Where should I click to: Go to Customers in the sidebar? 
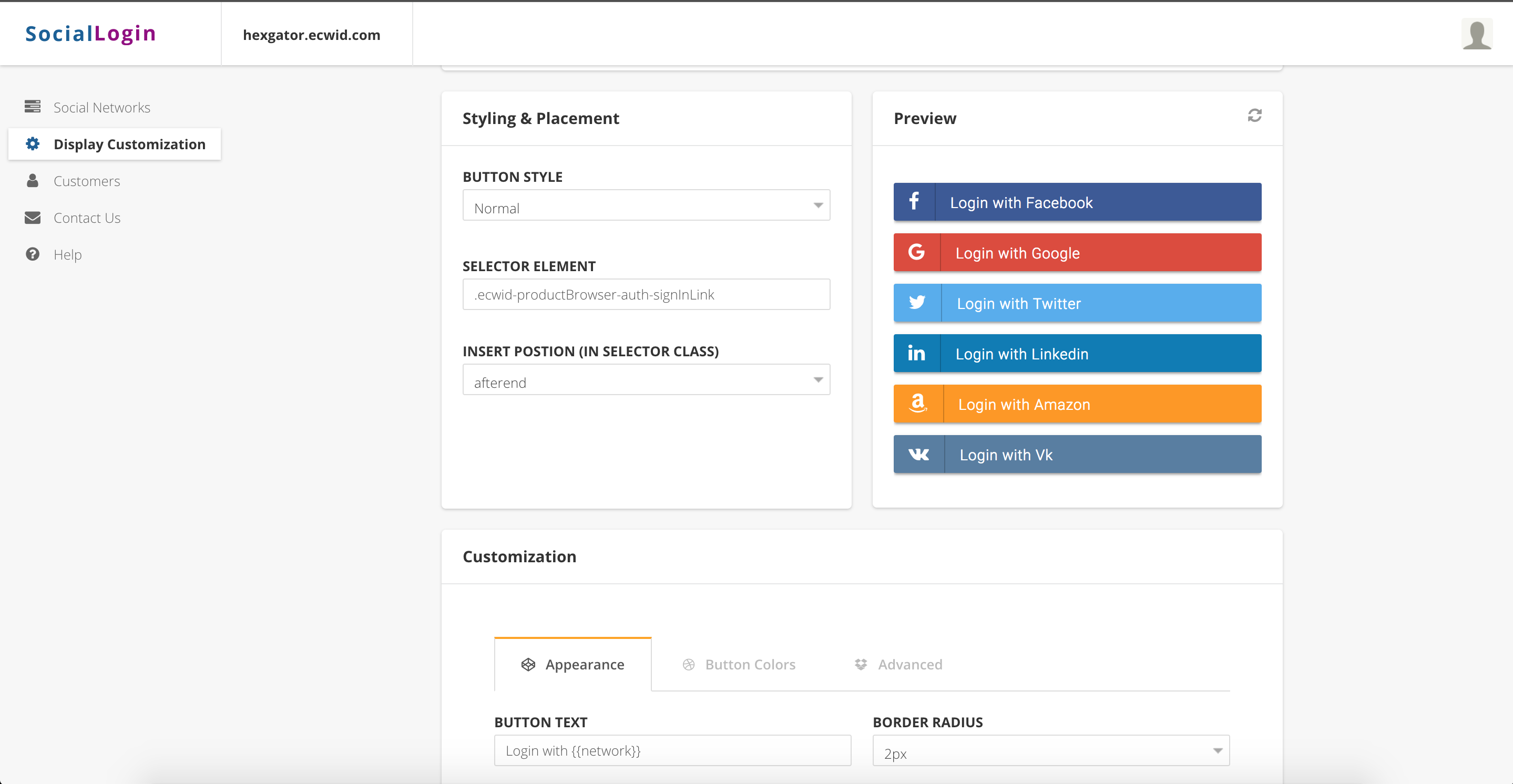pyautogui.click(x=115, y=181)
